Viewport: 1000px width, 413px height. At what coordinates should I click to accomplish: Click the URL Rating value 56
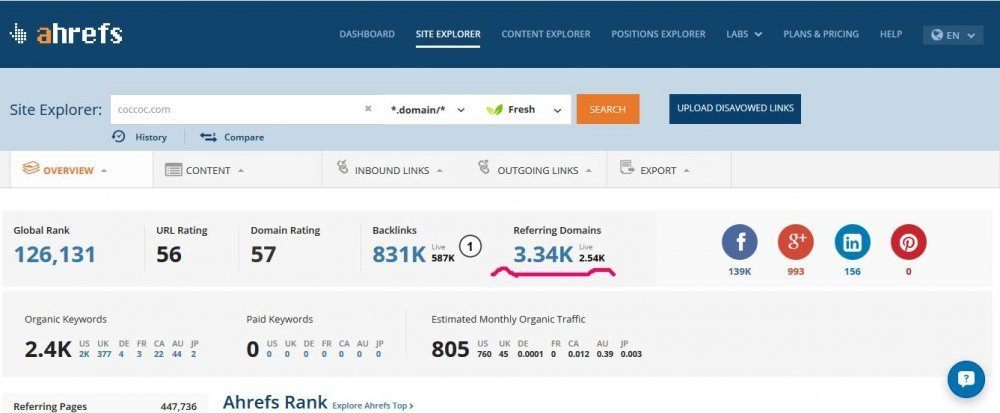[169, 254]
